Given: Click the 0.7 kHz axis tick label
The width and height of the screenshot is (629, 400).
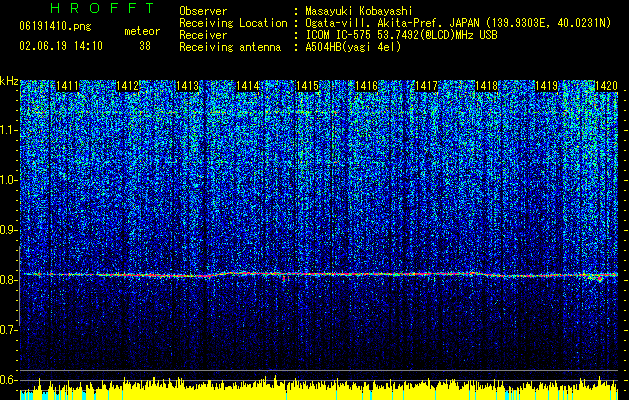Looking at the screenshot, I should (9, 330).
